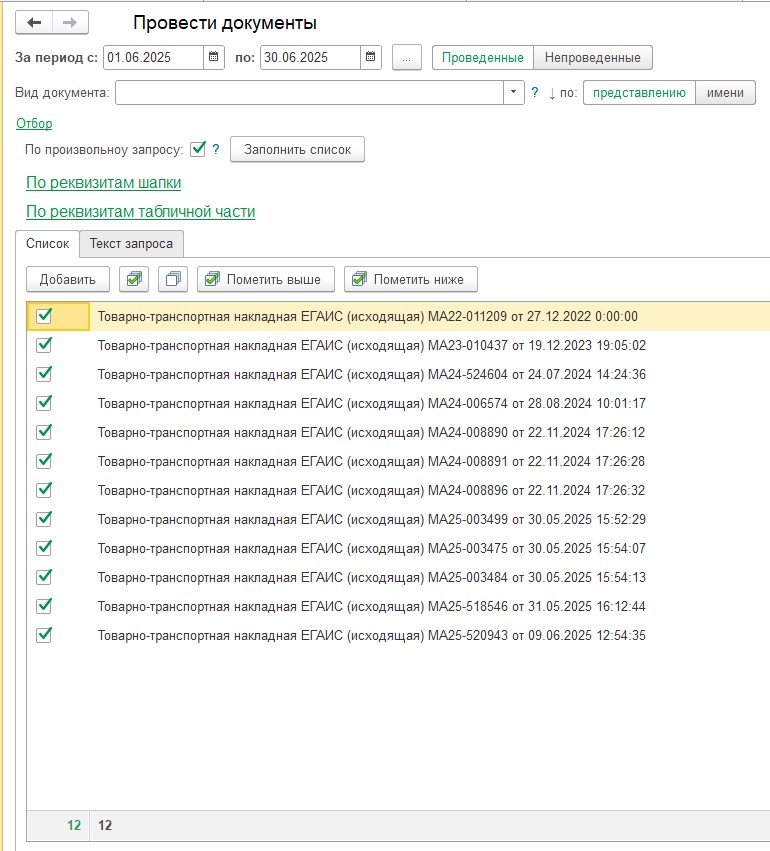The height and width of the screenshot is (851, 770).
Task: Select row MA25-520943 от 09.06.2025
Action: tap(398, 635)
